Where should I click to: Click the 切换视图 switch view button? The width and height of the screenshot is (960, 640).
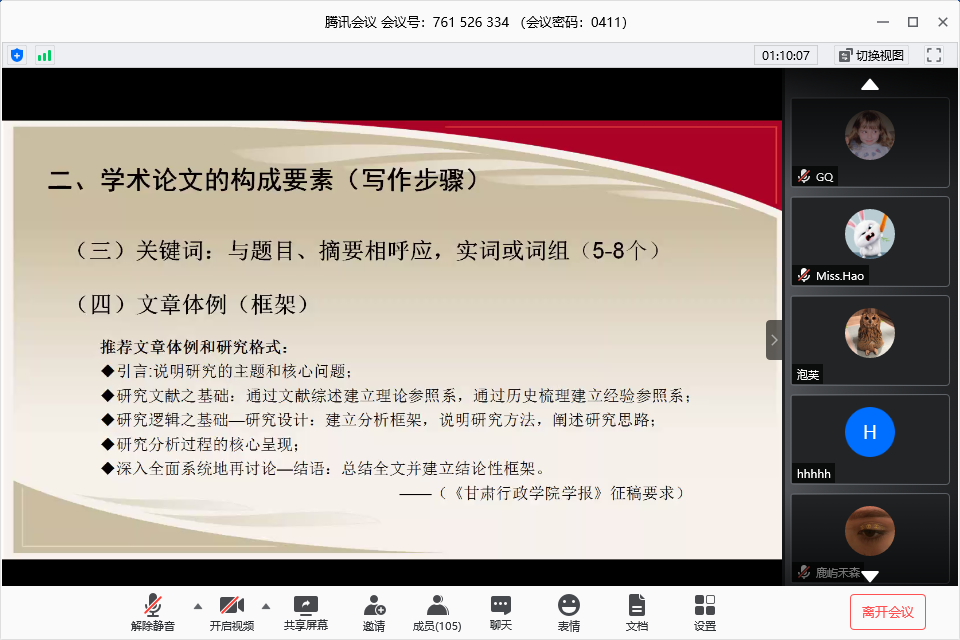[x=871, y=55]
